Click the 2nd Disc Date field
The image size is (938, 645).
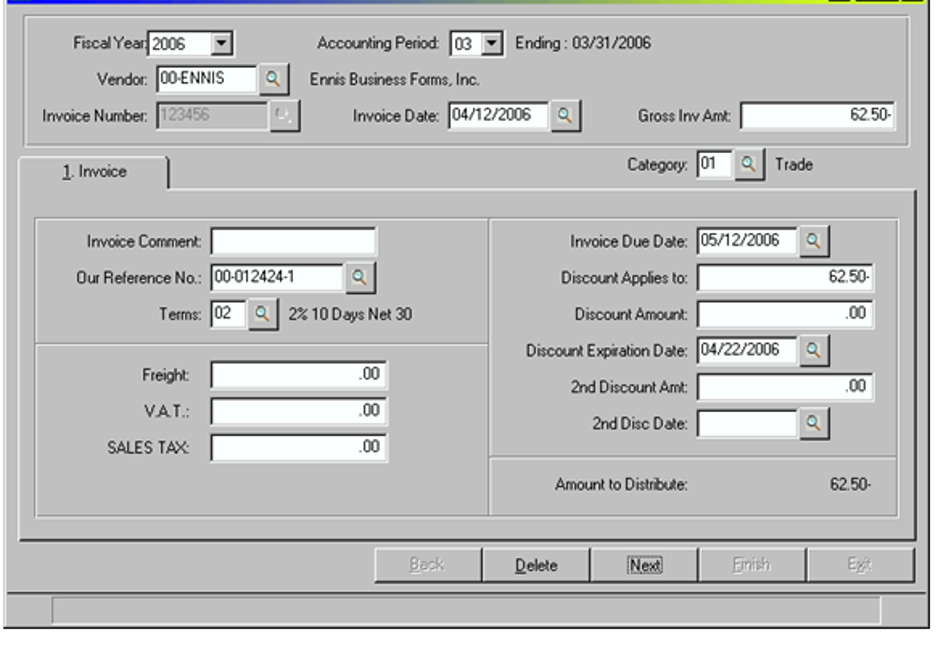click(747, 424)
